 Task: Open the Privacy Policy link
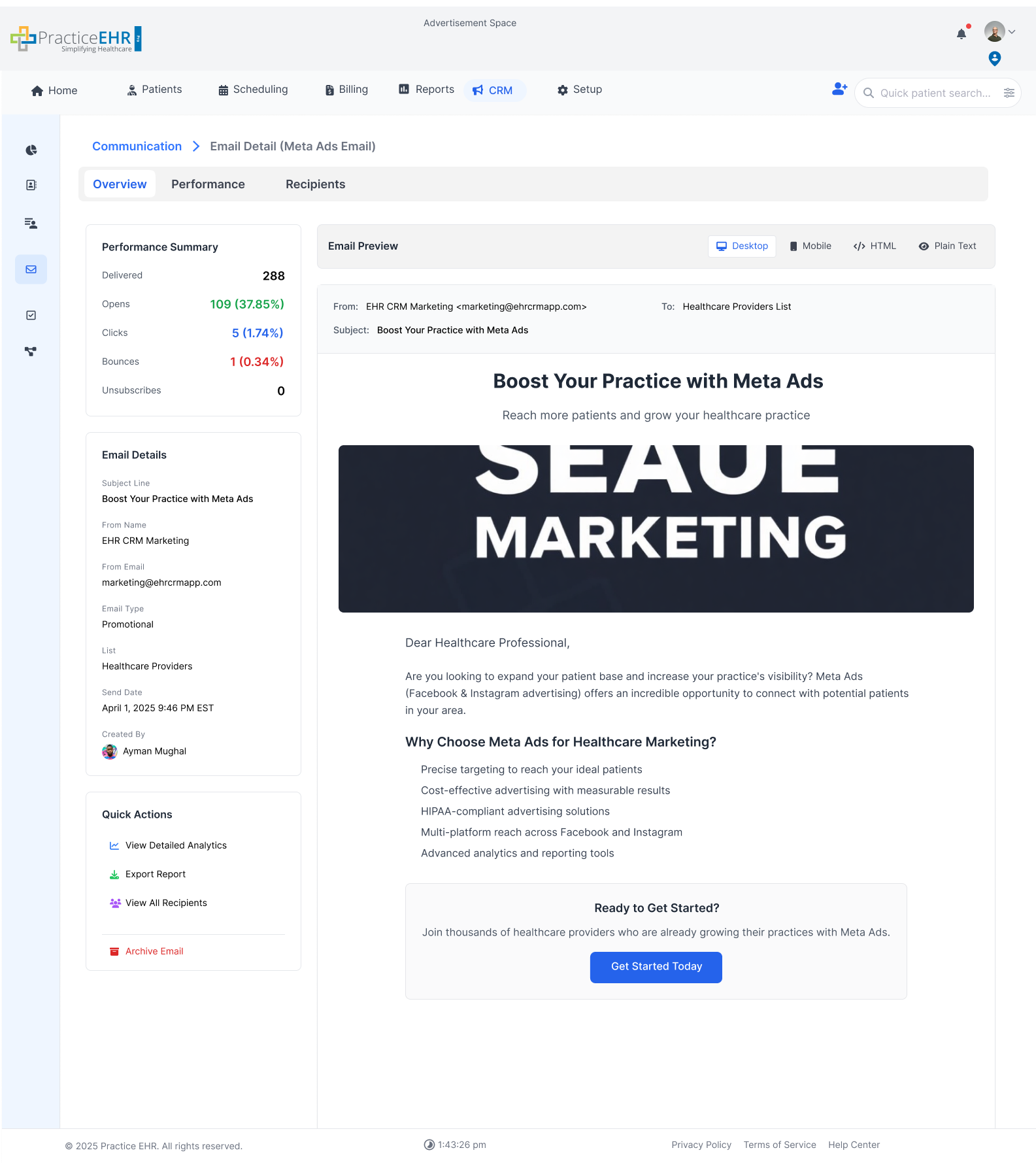(701, 1145)
